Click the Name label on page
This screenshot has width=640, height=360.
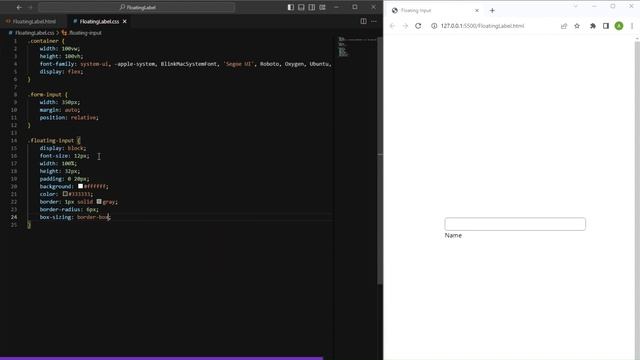pyautogui.click(x=453, y=236)
